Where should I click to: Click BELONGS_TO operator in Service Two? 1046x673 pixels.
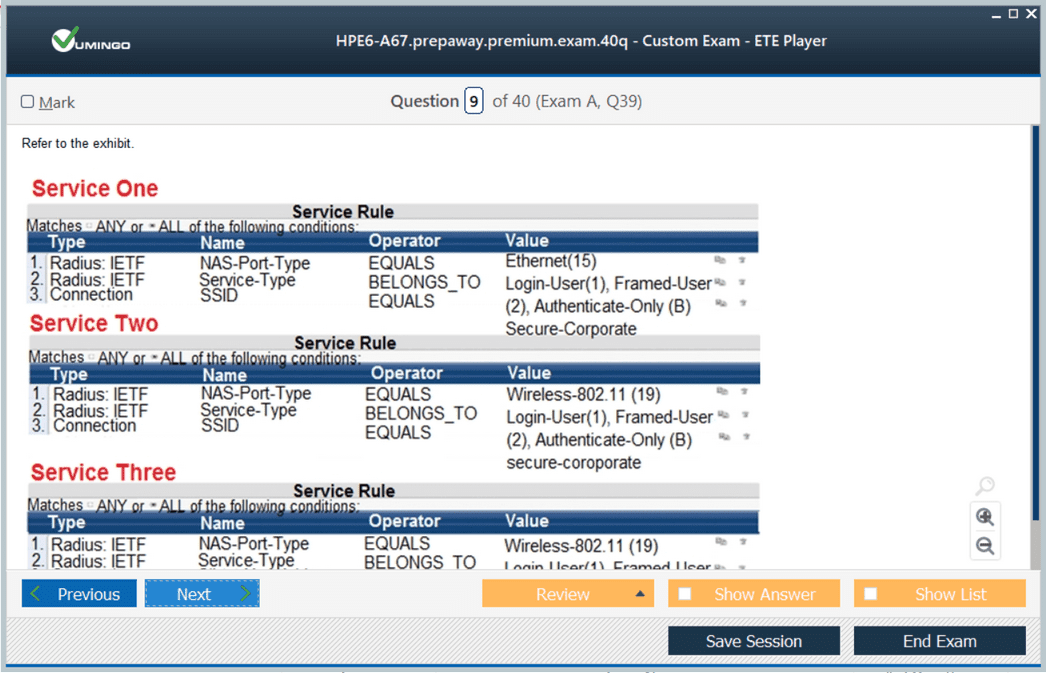tap(421, 414)
